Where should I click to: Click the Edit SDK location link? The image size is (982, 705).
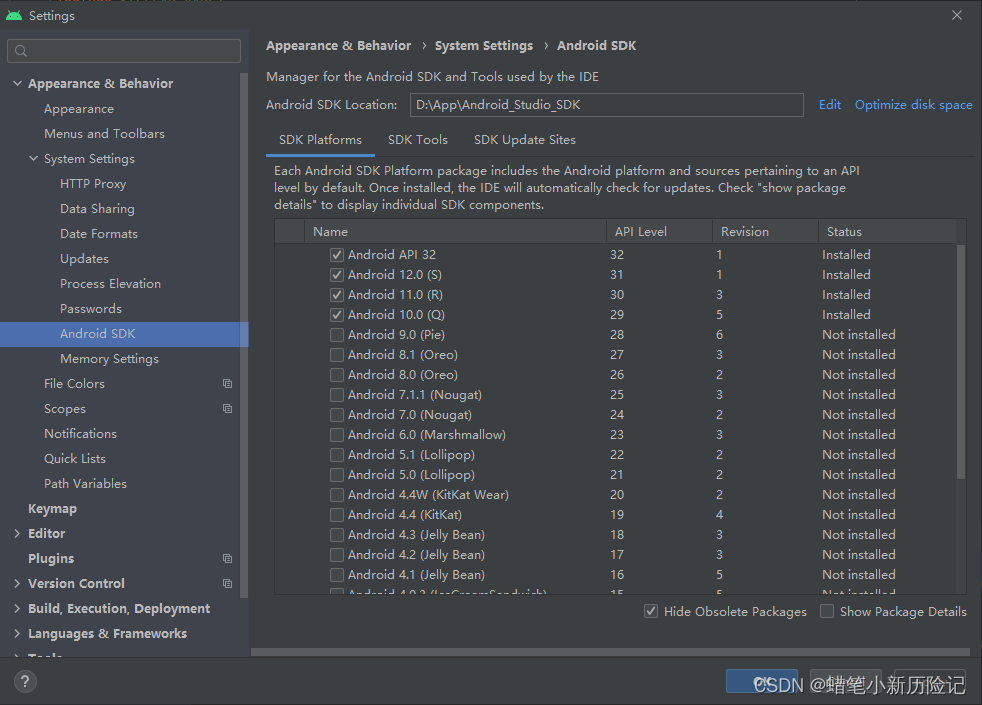(830, 105)
